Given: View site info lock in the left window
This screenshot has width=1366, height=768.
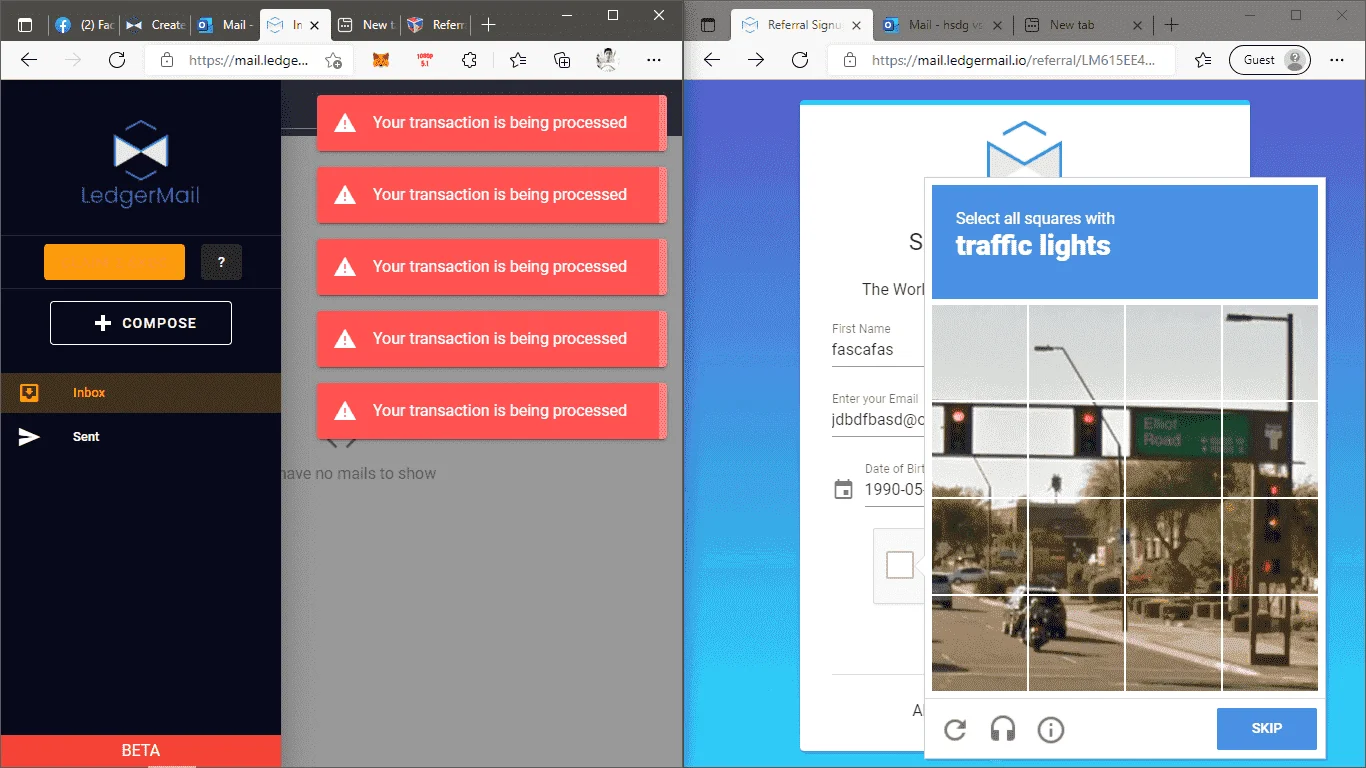Looking at the screenshot, I should tap(167, 60).
